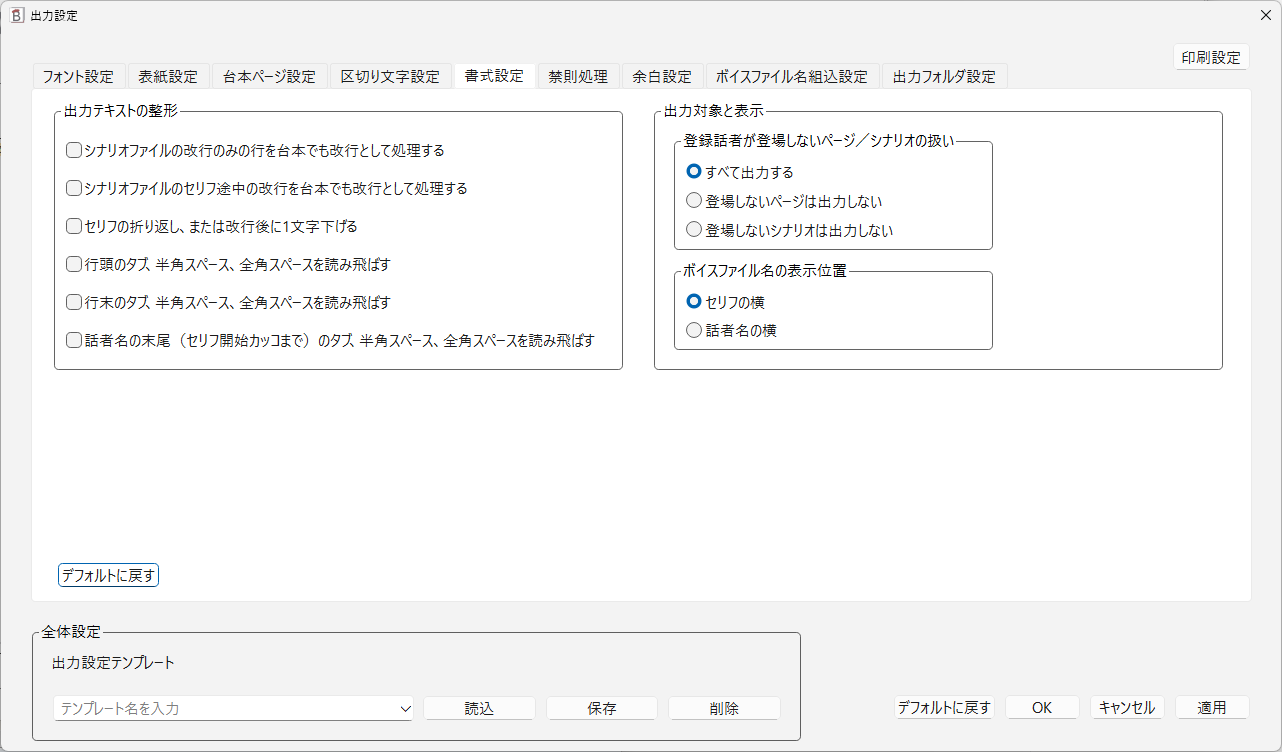Open 印刷設定 in the top right
The image size is (1282, 752).
[1211, 57]
